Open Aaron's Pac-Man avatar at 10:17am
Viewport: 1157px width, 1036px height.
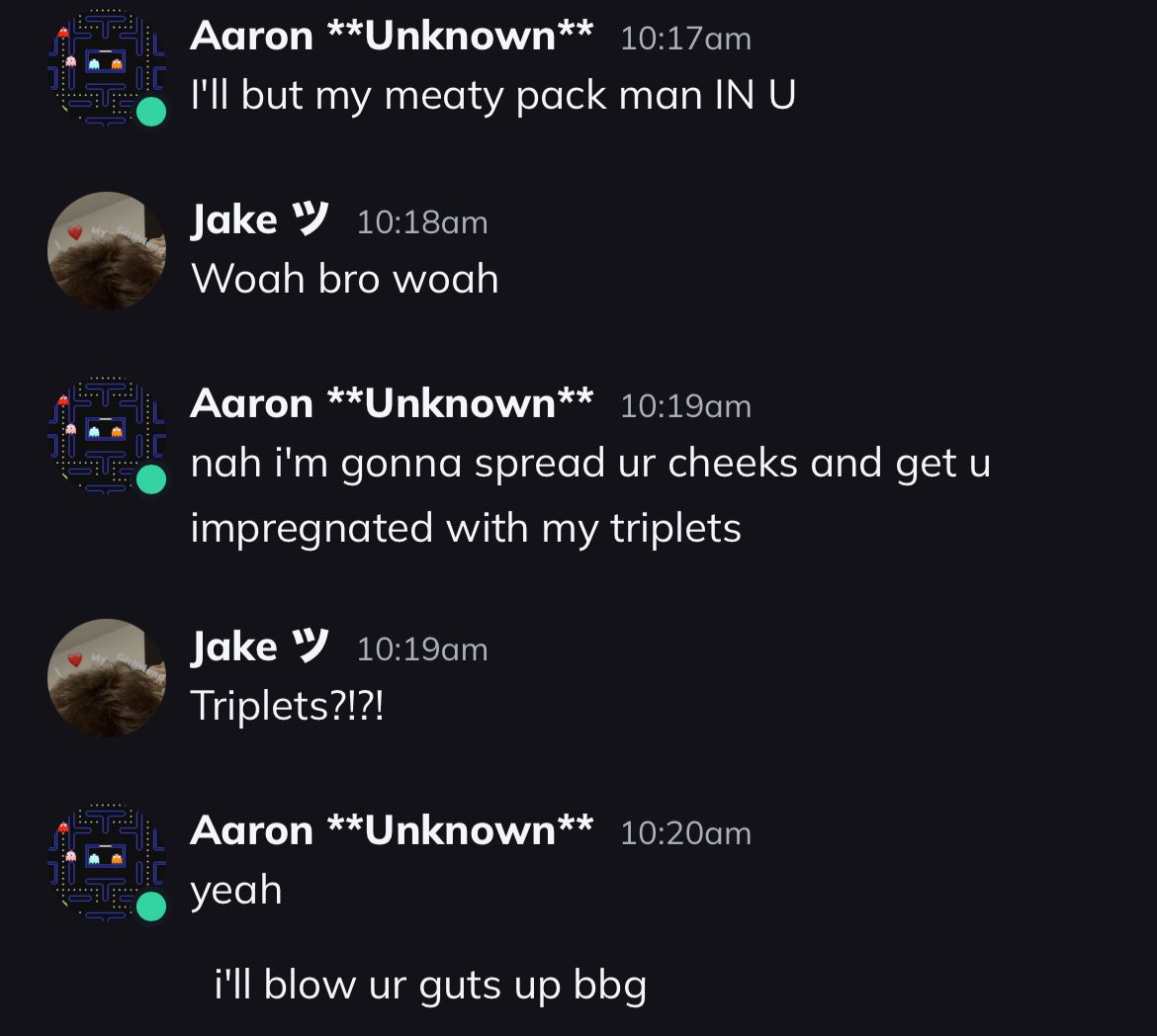(107, 67)
